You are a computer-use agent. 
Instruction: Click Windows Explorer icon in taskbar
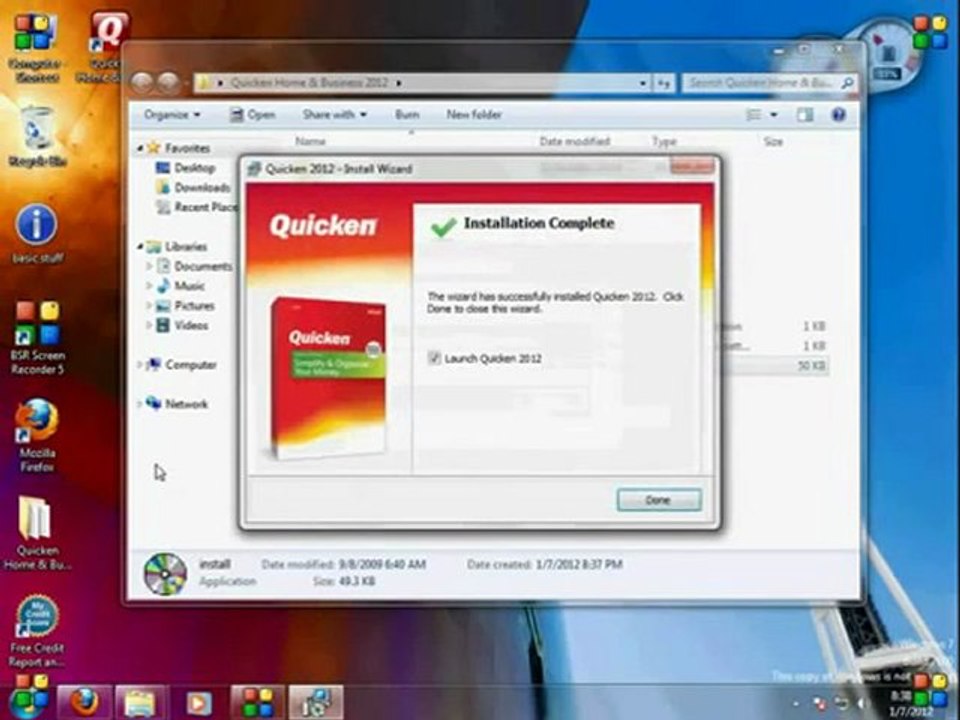[140, 703]
